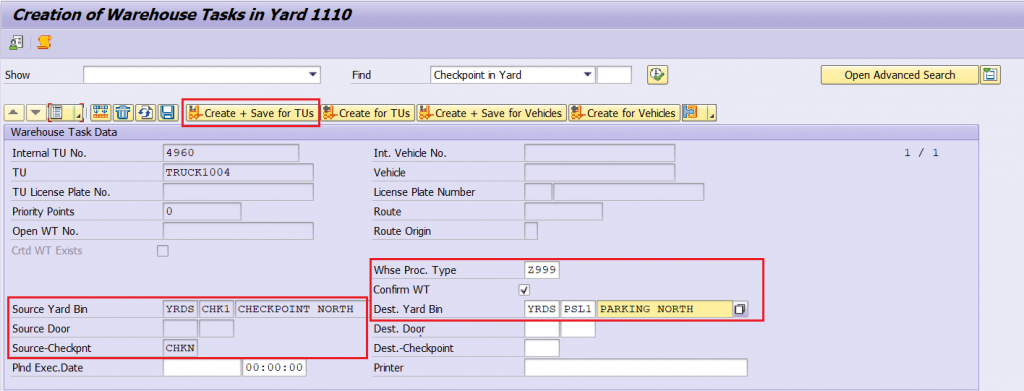Click the Dest.-Checkpoint input field

(542, 349)
